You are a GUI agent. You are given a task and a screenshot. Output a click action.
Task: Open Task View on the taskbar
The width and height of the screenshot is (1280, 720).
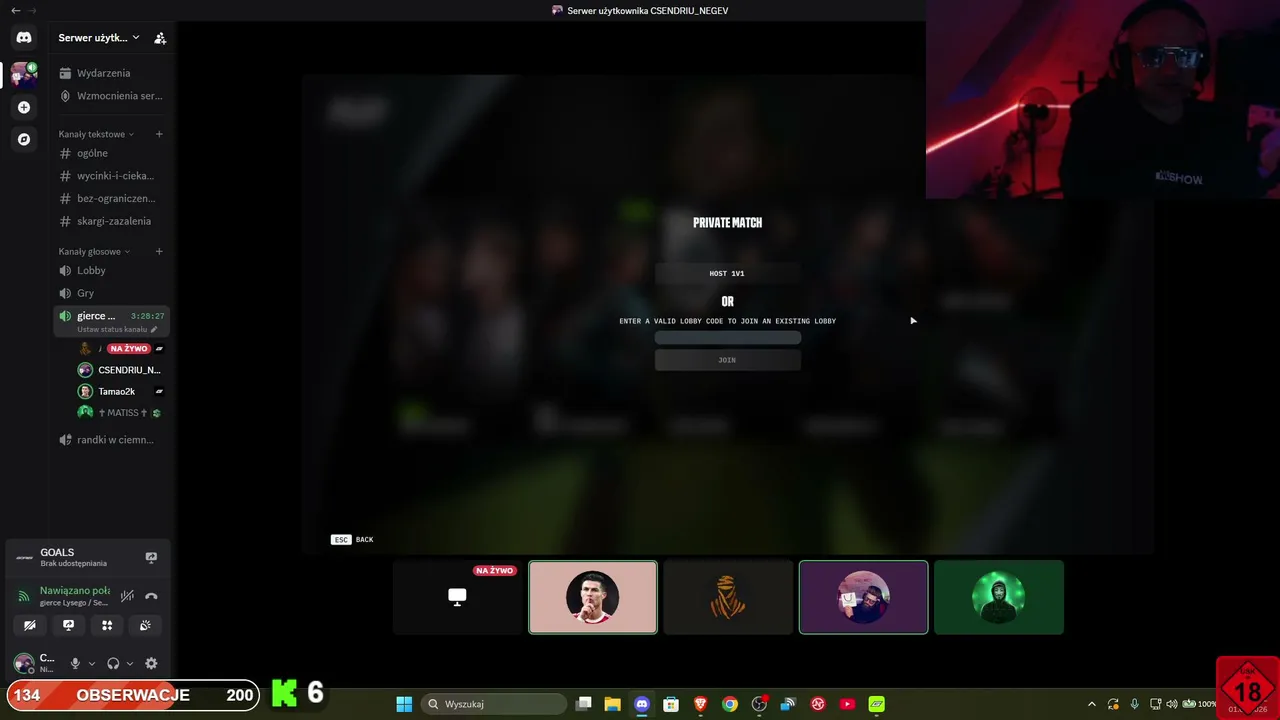(x=584, y=704)
